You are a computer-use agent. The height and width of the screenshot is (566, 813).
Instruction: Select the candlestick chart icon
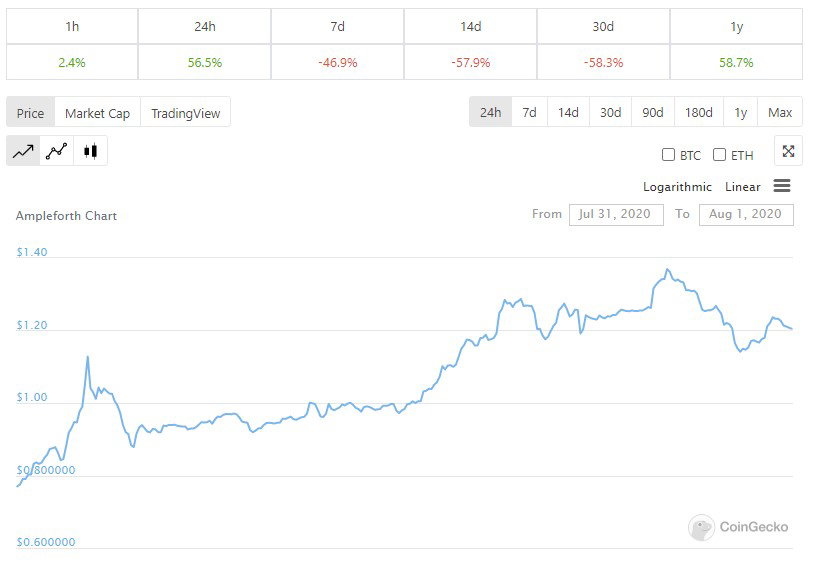[90, 151]
